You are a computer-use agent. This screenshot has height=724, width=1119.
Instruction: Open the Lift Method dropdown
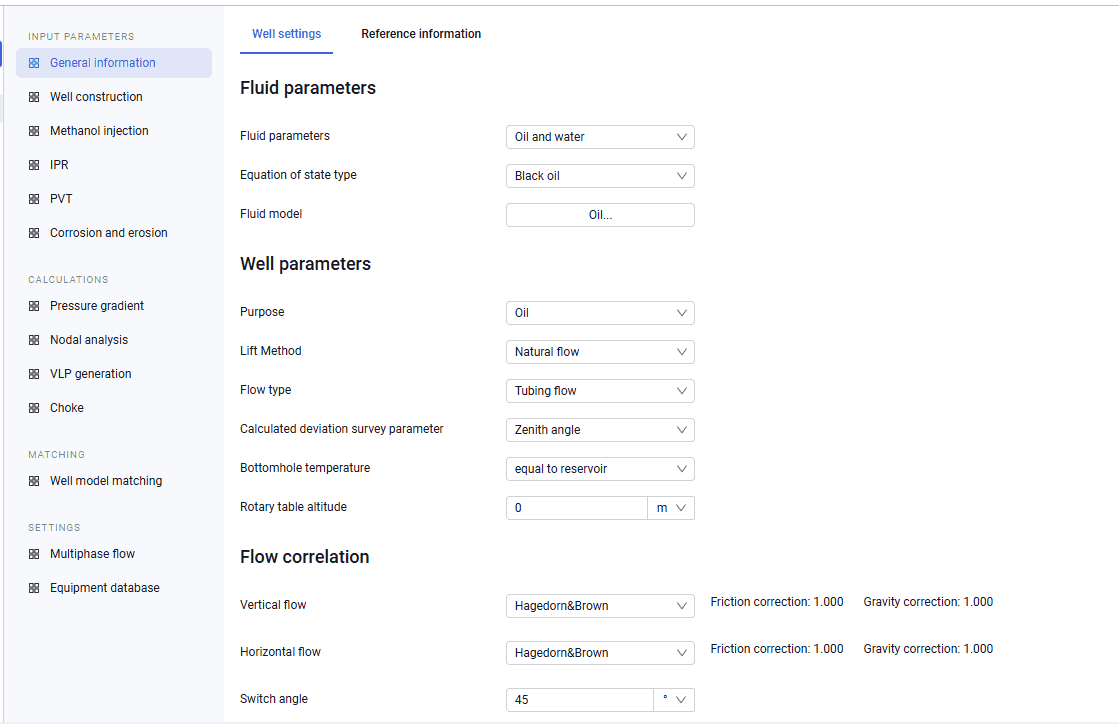[x=600, y=352]
